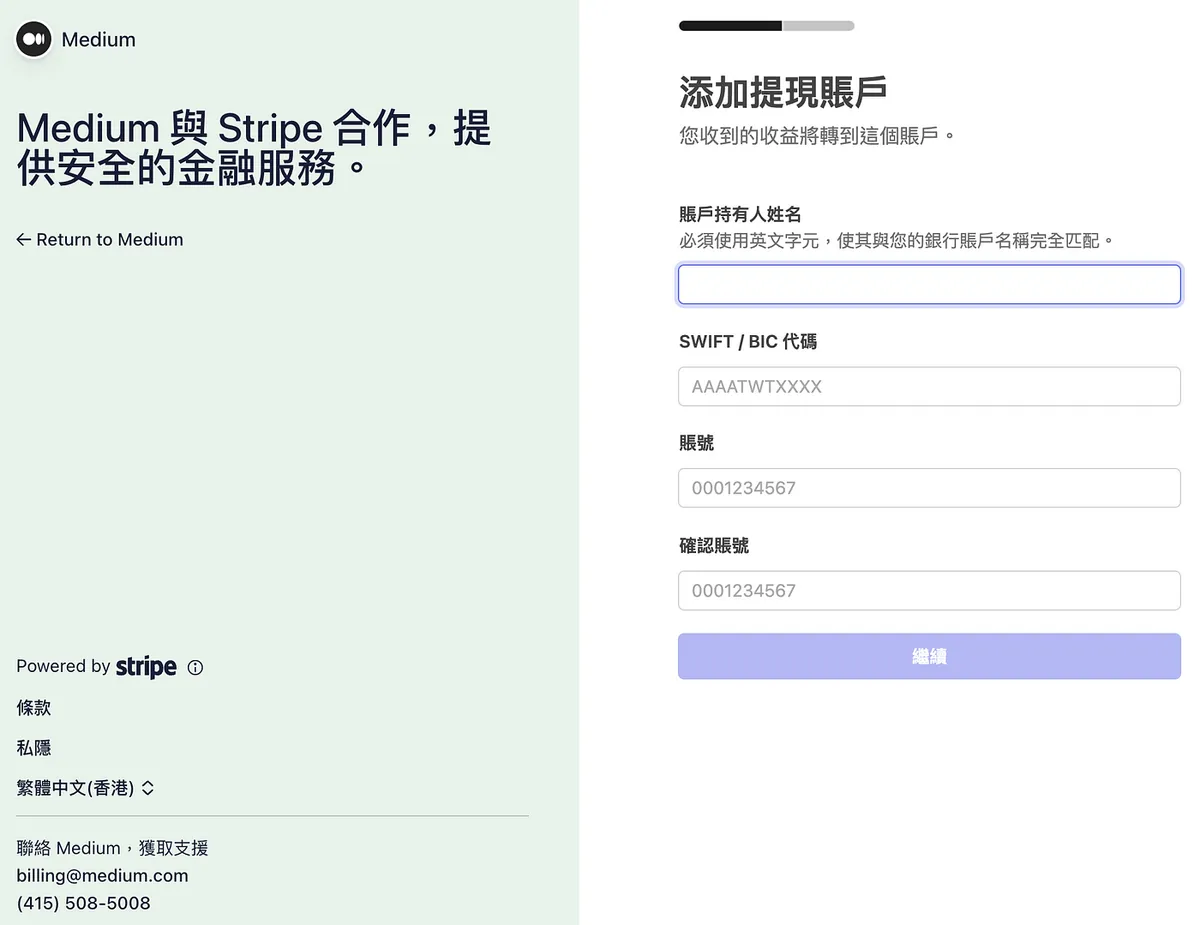Click the (415) 508-5008 phone number
Screen dimensions: 1200x925
point(83,904)
